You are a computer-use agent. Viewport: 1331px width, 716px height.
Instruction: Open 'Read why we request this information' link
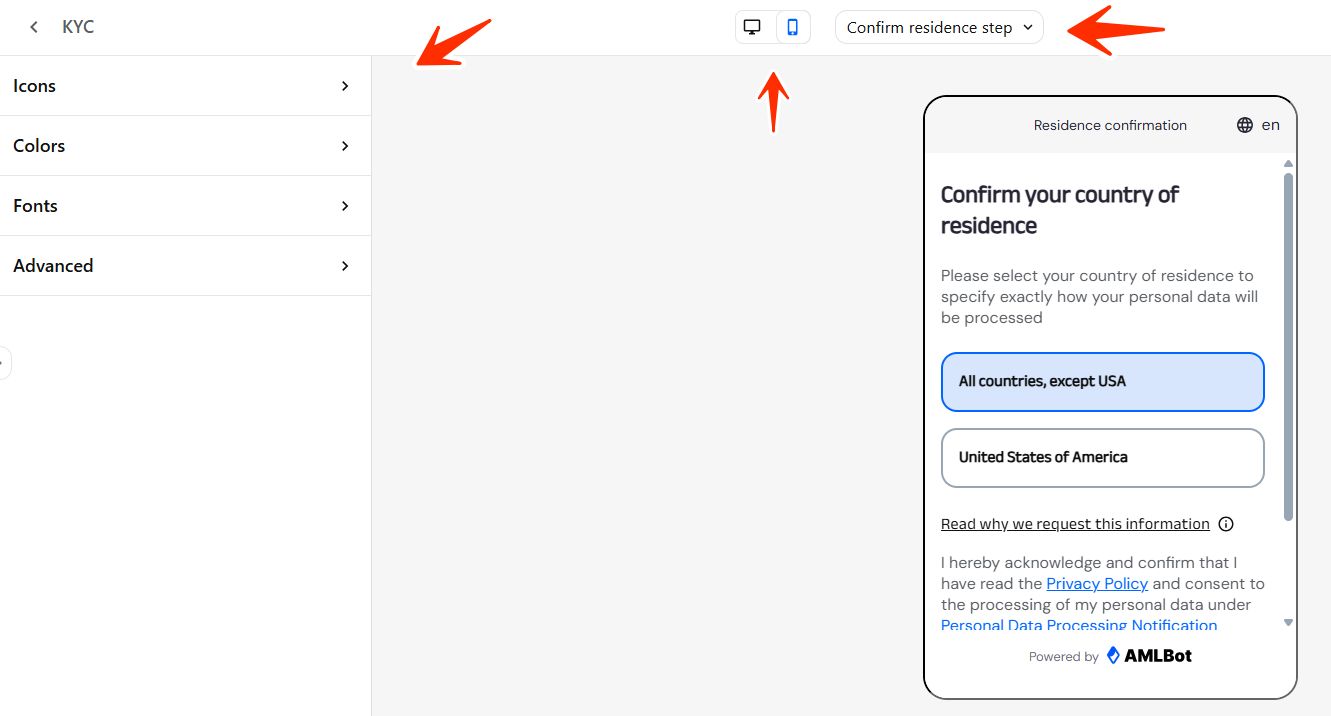[x=1075, y=524]
